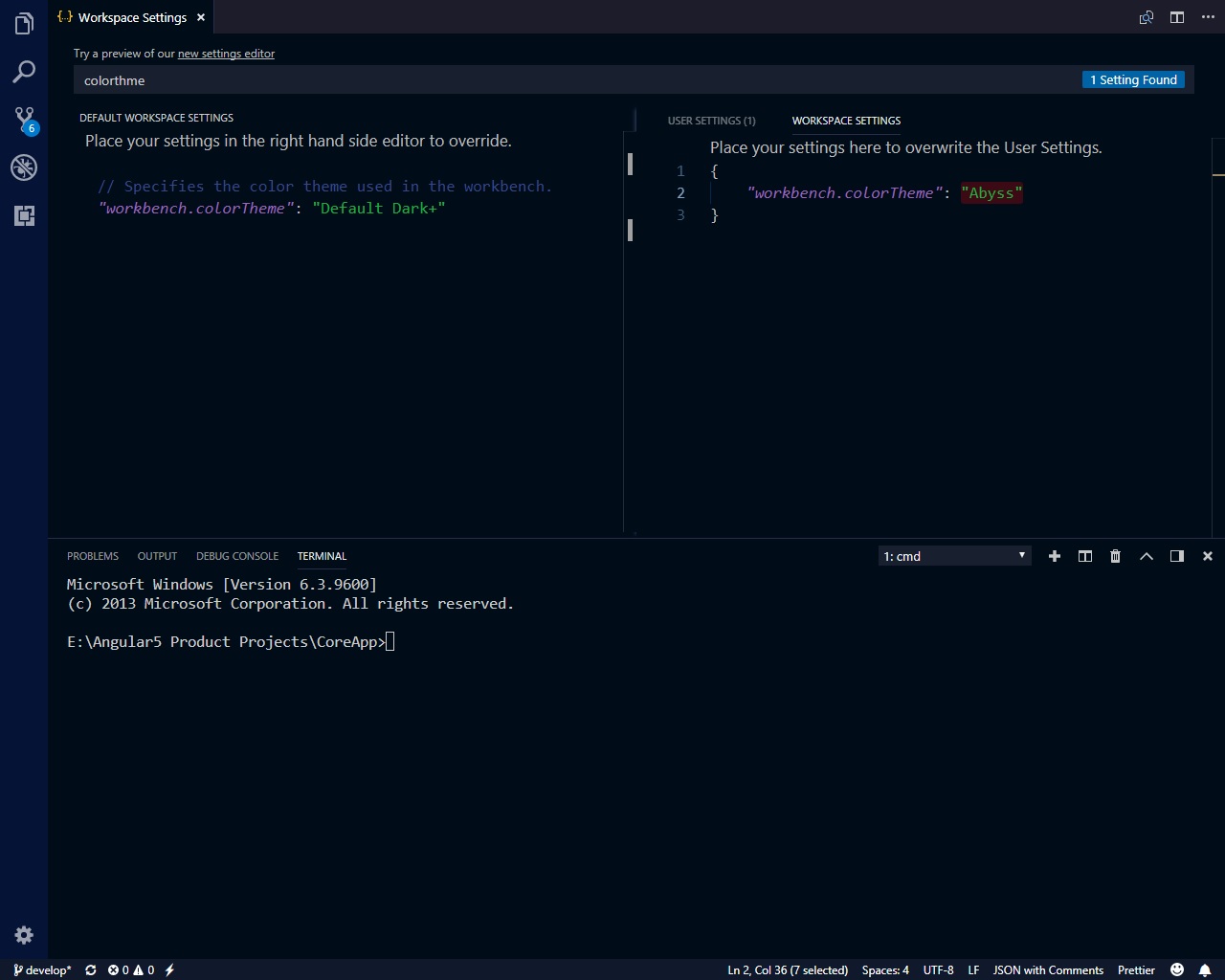The width and height of the screenshot is (1225, 980).
Task: Click the line number 2 in gutter
Action: 680,192
